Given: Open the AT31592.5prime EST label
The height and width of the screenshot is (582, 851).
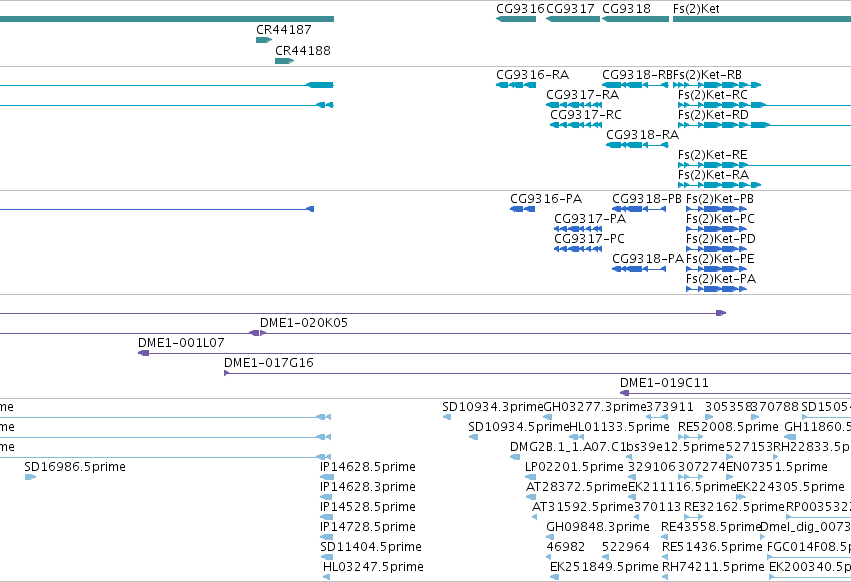Looking at the screenshot, I should (583, 507).
